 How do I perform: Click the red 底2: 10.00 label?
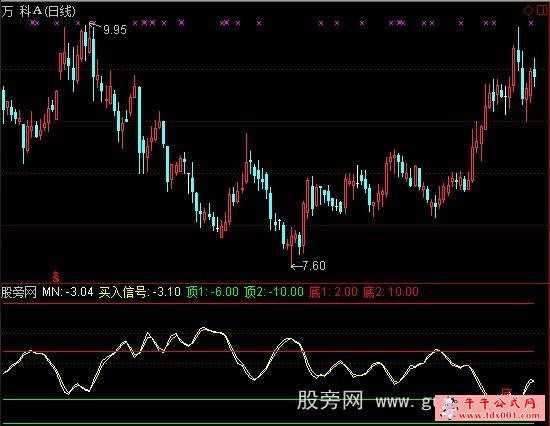pyautogui.click(x=391, y=292)
